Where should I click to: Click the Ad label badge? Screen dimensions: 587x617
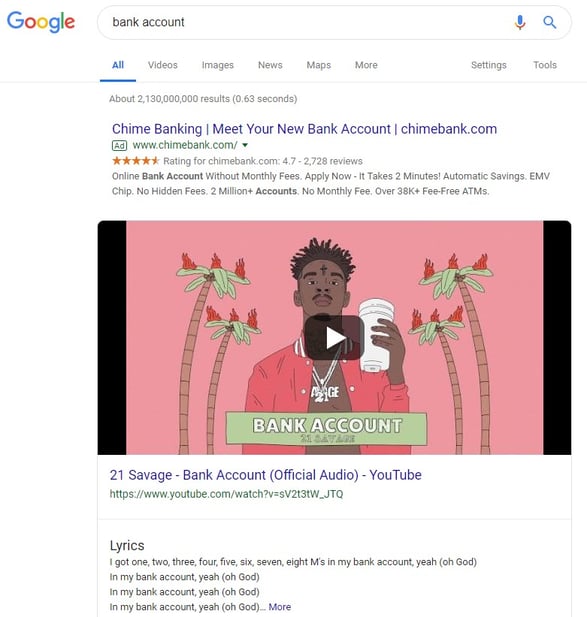tap(120, 146)
